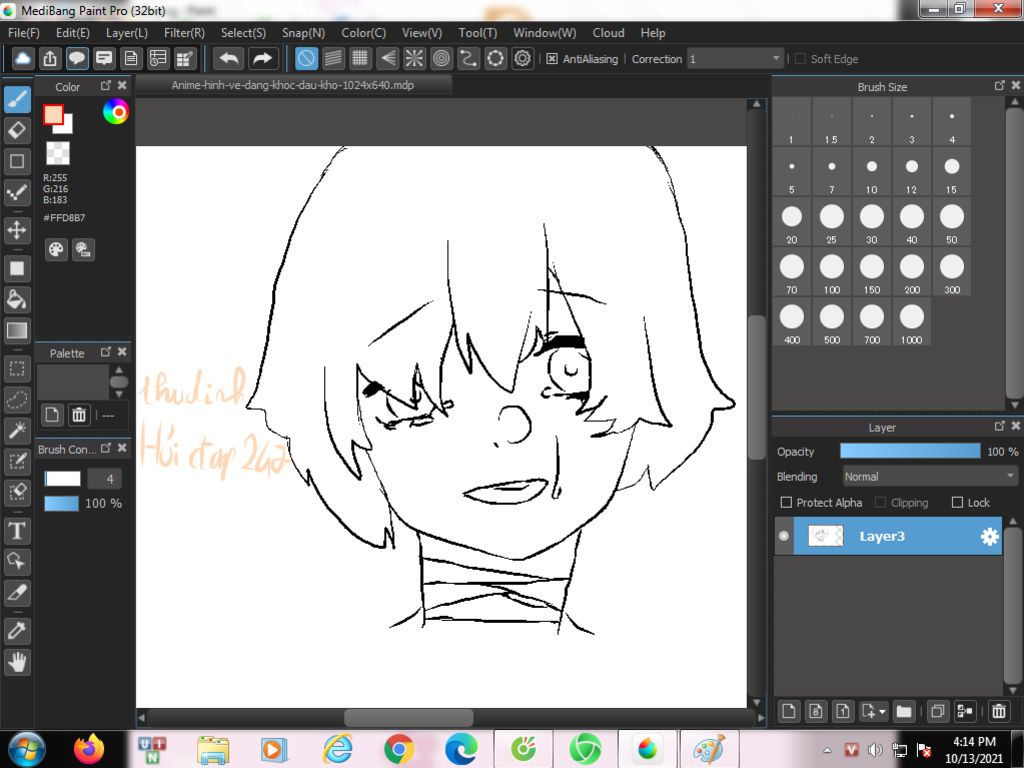The image size is (1024, 768).
Task: Open snap settings gear icon
Action: (x=522, y=59)
